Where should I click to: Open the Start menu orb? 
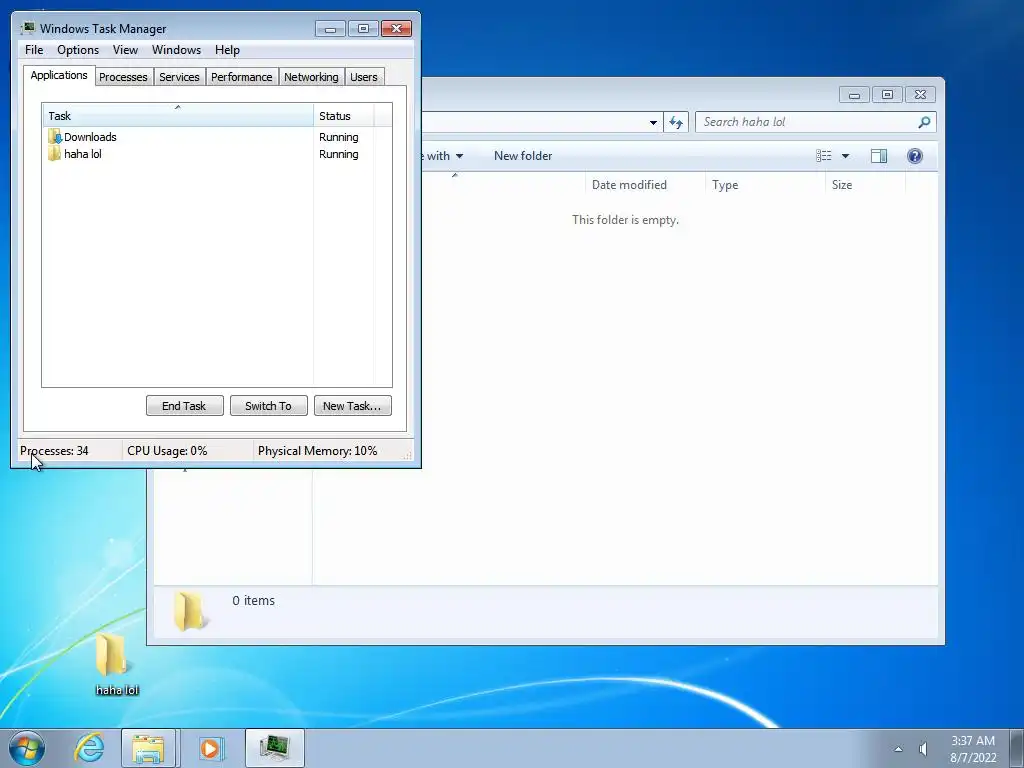[x=27, y=748]
